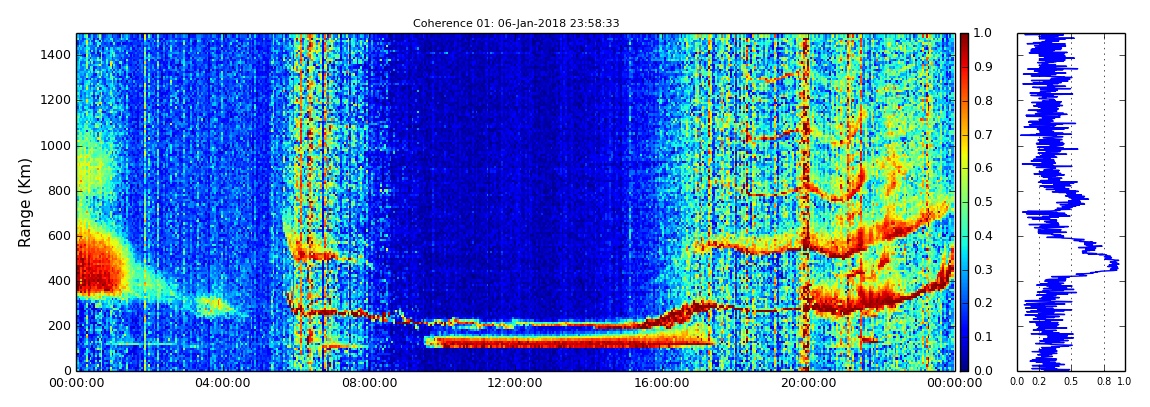Click the 12:00:00 time tick label

514,384
